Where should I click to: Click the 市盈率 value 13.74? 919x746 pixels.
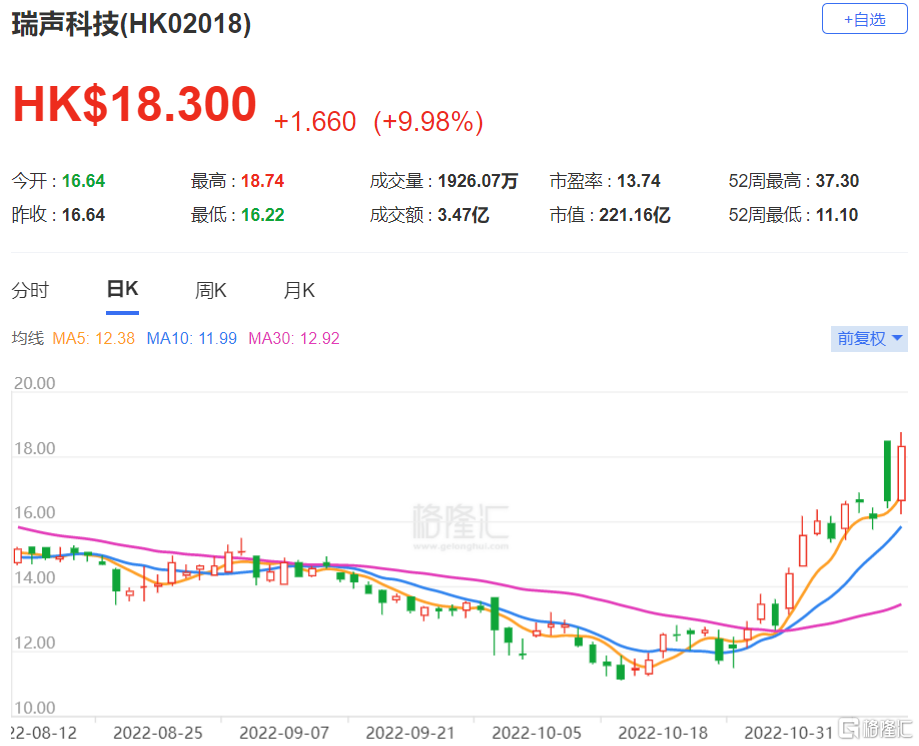(639, 181)
